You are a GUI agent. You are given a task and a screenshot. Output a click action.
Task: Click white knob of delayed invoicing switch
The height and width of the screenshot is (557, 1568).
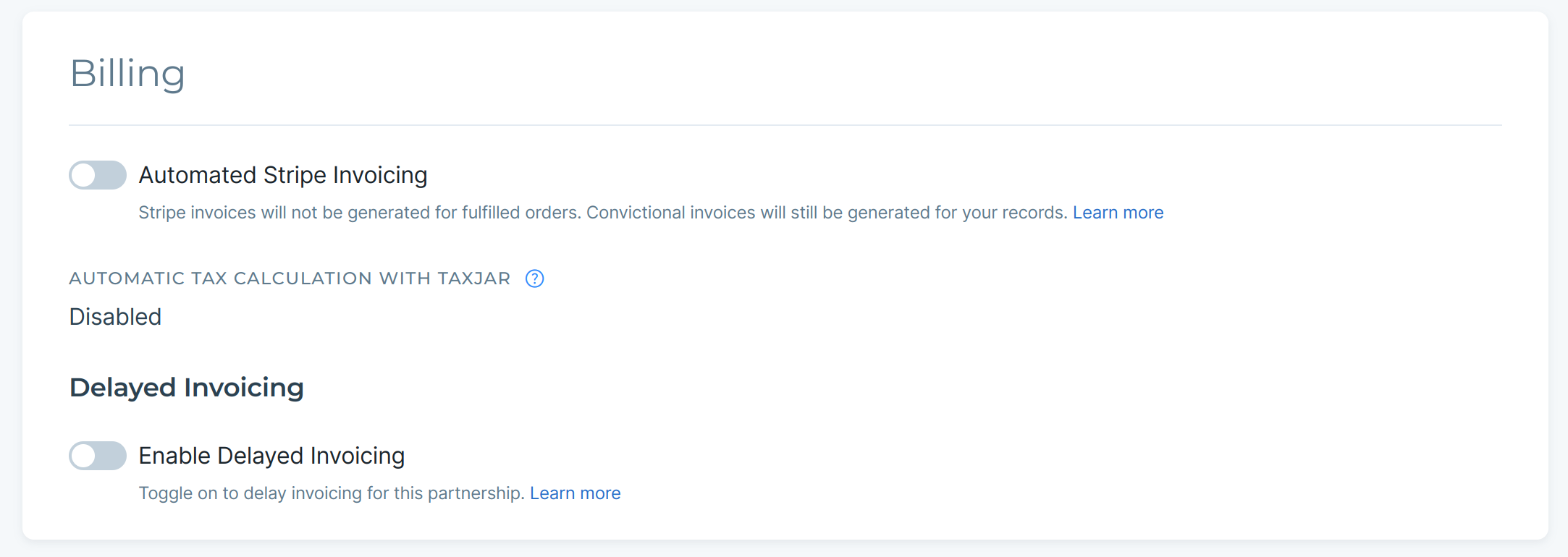coord(84,456)
